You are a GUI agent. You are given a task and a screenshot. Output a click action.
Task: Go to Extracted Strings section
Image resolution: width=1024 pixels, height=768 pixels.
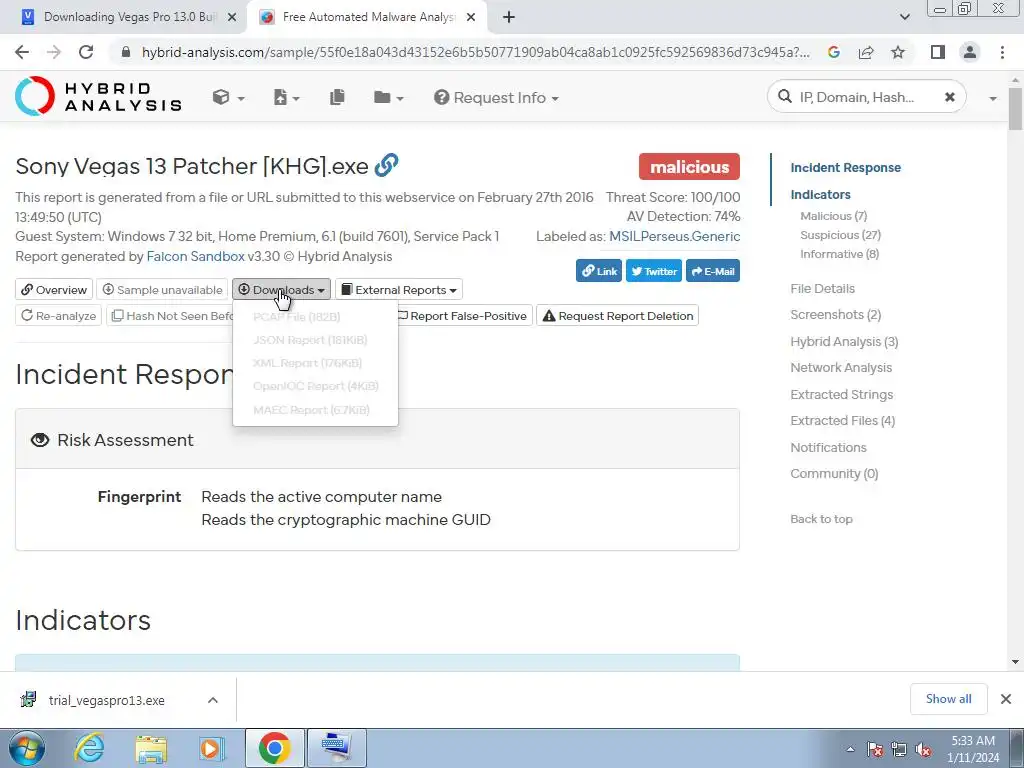click(841, 394)
